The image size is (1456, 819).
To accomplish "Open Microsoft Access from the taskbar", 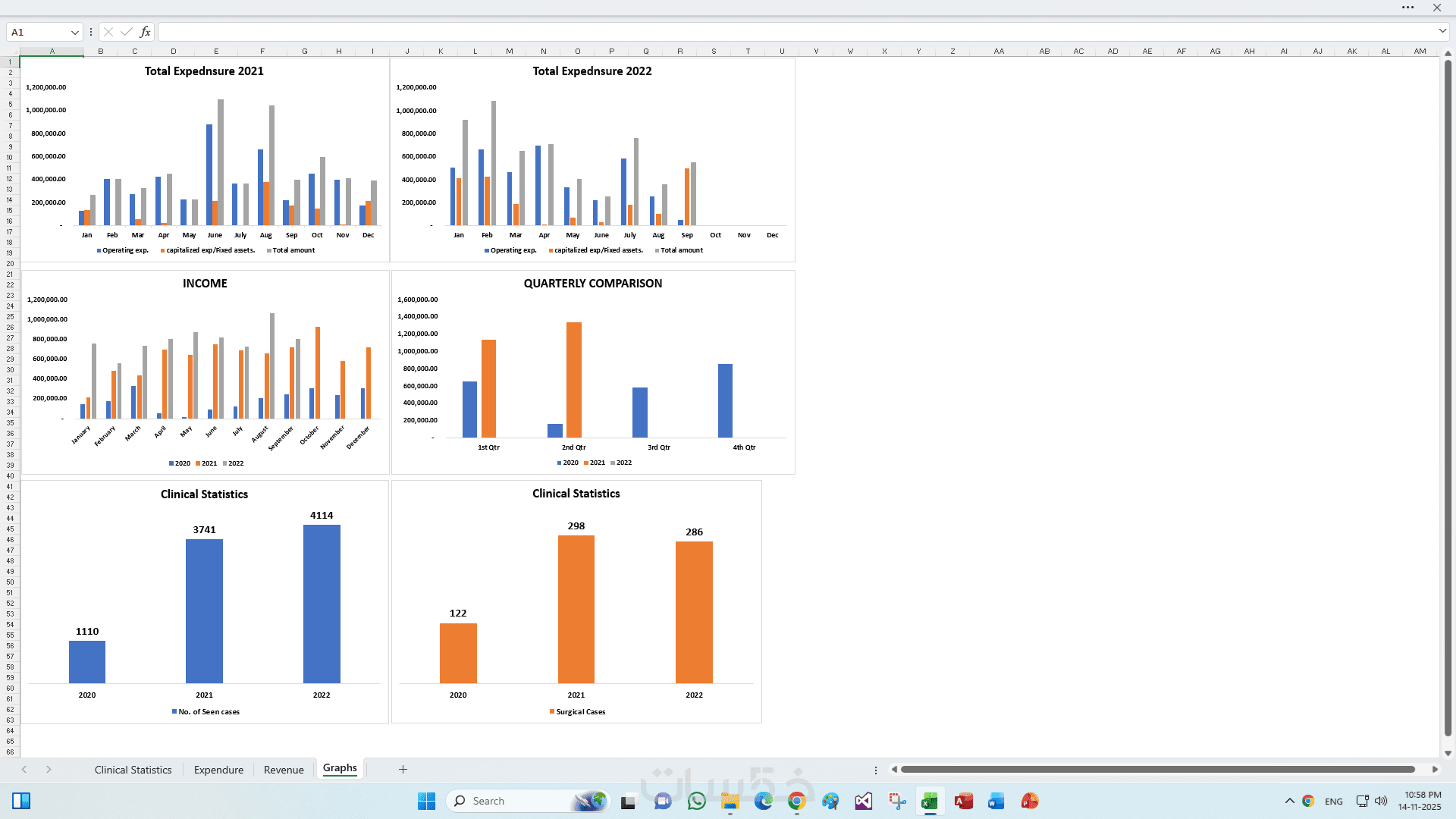I will point(963,801).
